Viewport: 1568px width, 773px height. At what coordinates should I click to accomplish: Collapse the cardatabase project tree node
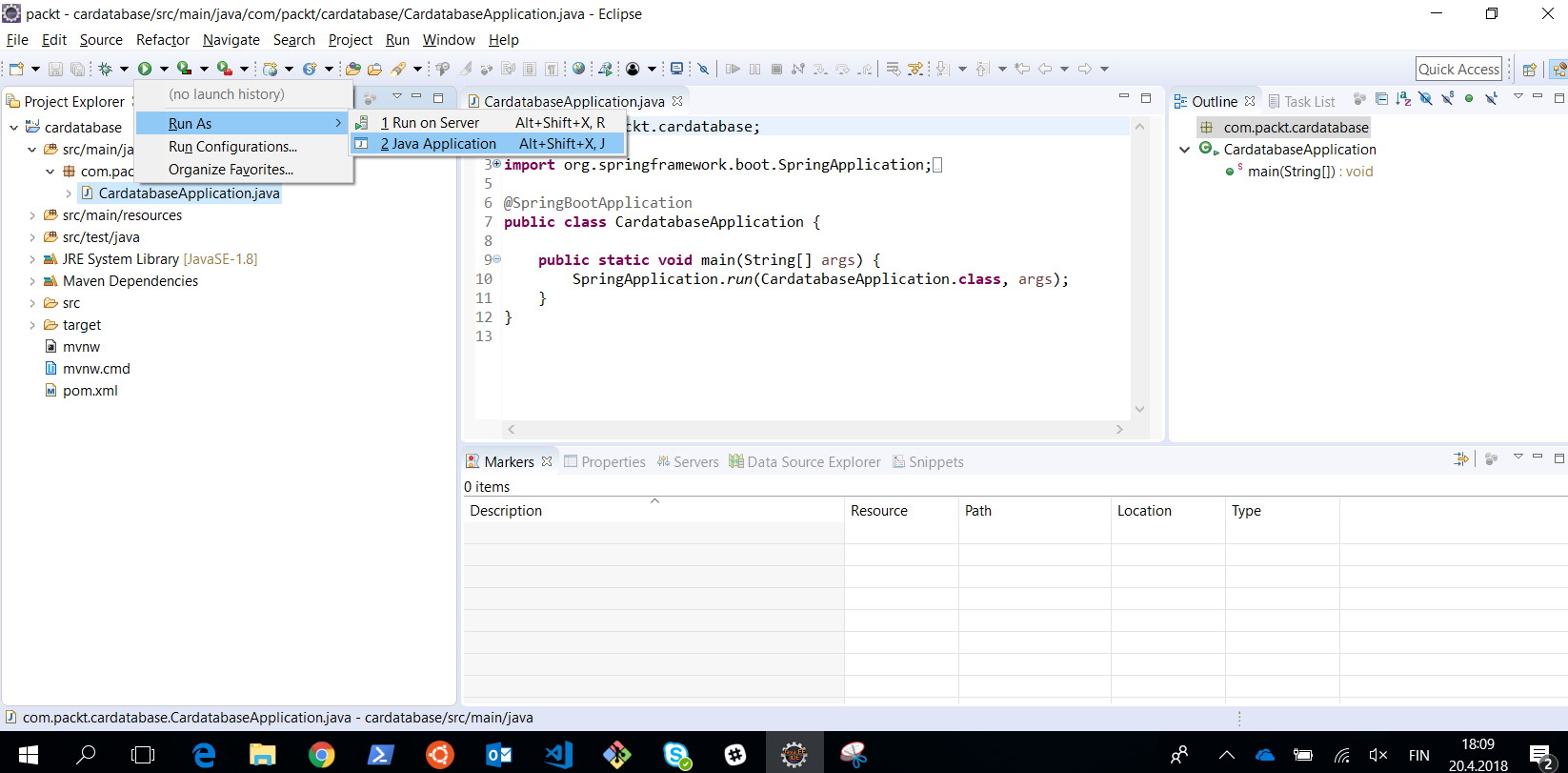(x=13, y=127)
